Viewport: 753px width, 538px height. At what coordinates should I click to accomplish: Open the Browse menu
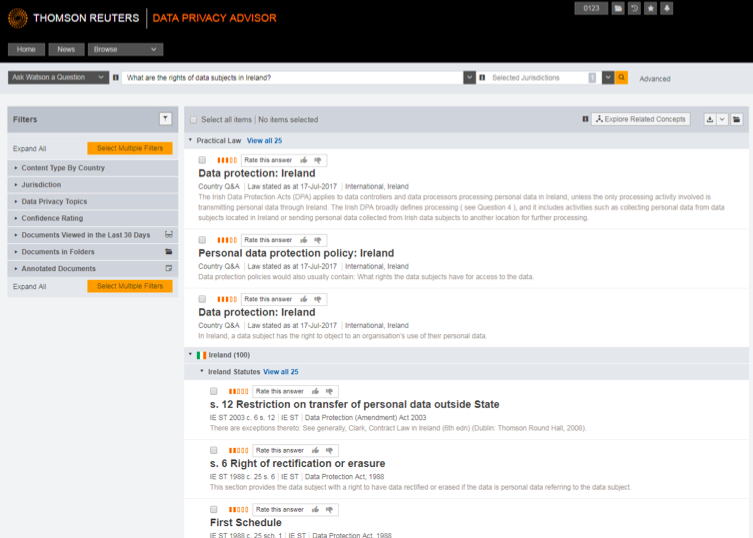[125, 49]
